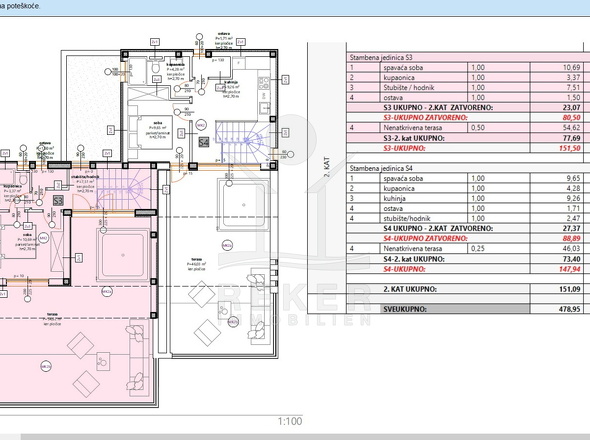Select the Stambena jedinica S3 table header
The image size is (590, 440).
pyautogui.click(x=381, y=58)
